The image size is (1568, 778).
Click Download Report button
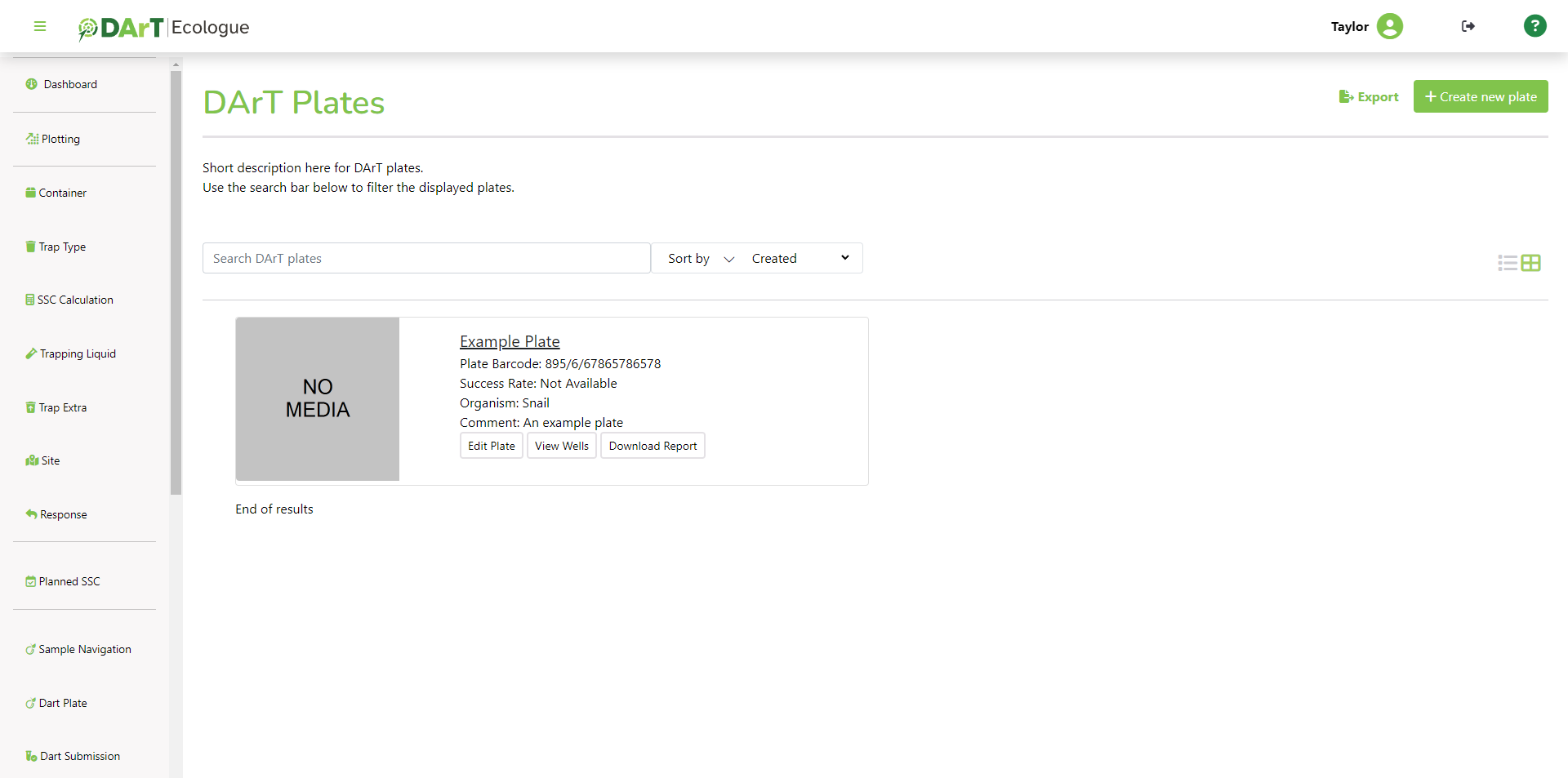[653, 446]
